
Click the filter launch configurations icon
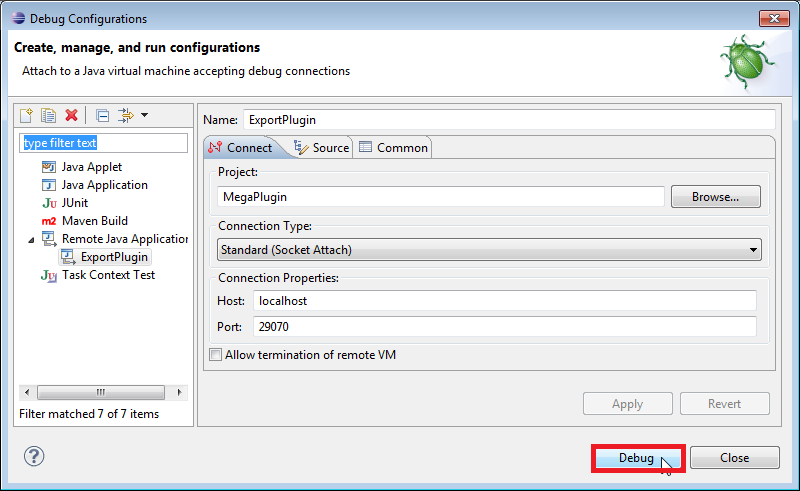(x=125, y=116)
